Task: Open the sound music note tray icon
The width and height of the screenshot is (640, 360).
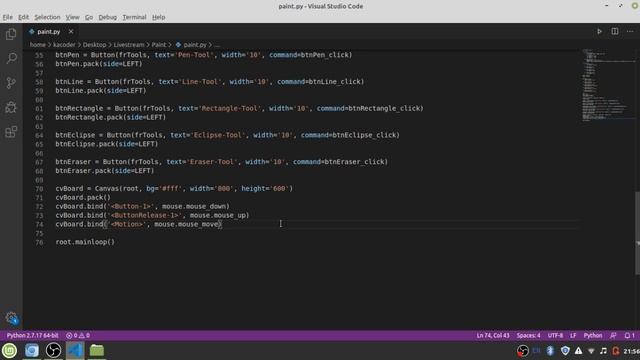Action: click(x=604, y=351)
